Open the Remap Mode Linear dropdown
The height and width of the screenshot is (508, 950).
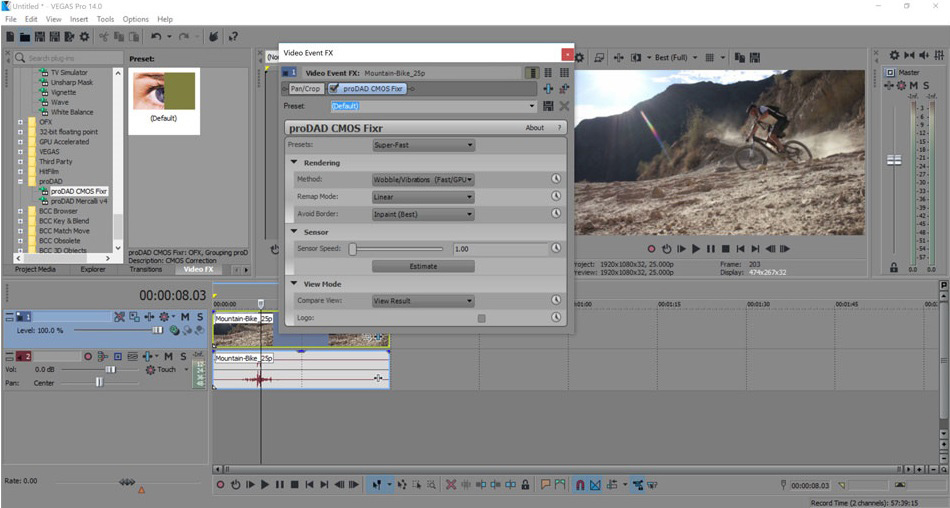[x=424, y=197]
